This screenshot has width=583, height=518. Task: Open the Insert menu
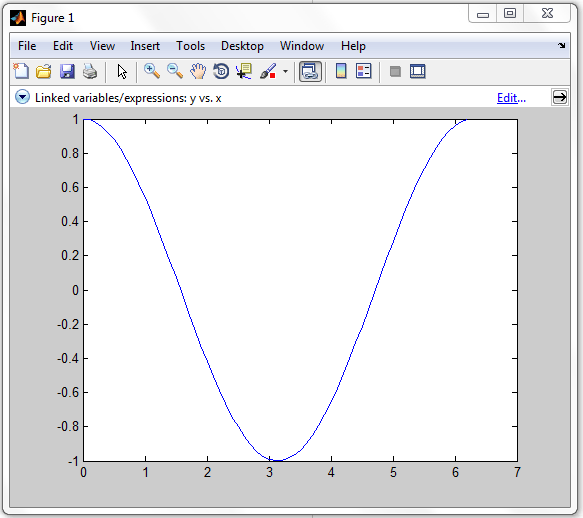145,46
